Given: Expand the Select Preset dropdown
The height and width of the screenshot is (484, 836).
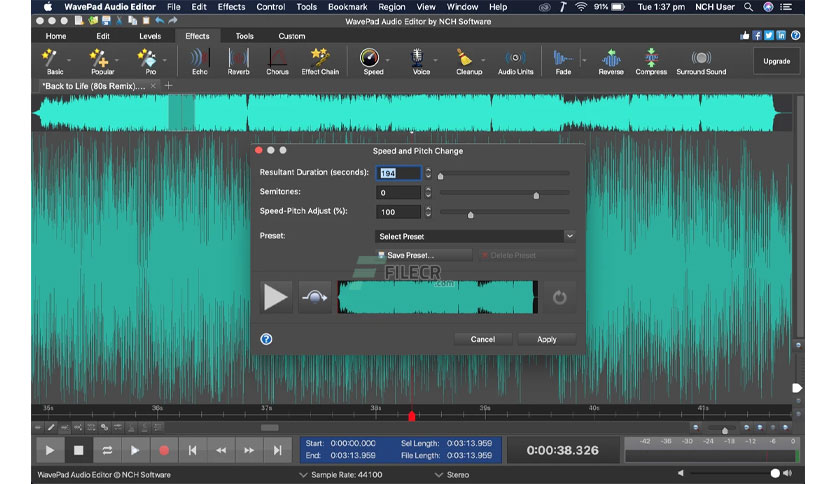Looking at the screenshot, I should tap(569, 236).
